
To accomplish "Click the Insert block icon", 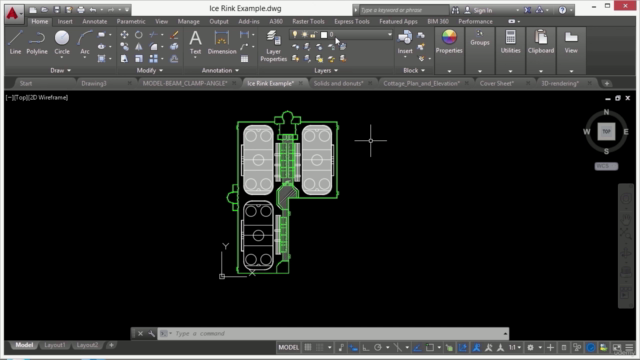I will tap(405, 42).
